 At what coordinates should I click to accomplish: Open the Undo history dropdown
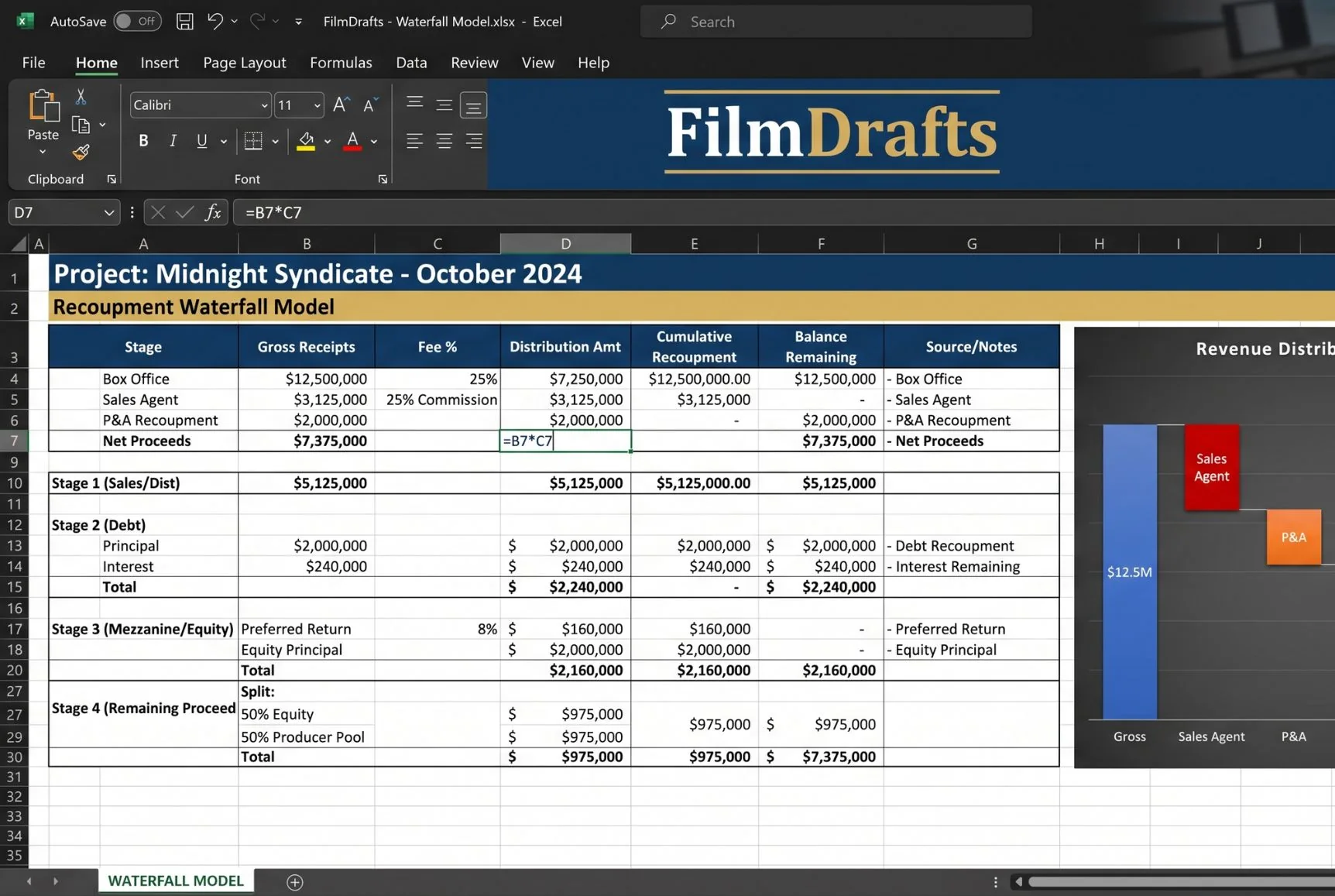tap(234, 21)
